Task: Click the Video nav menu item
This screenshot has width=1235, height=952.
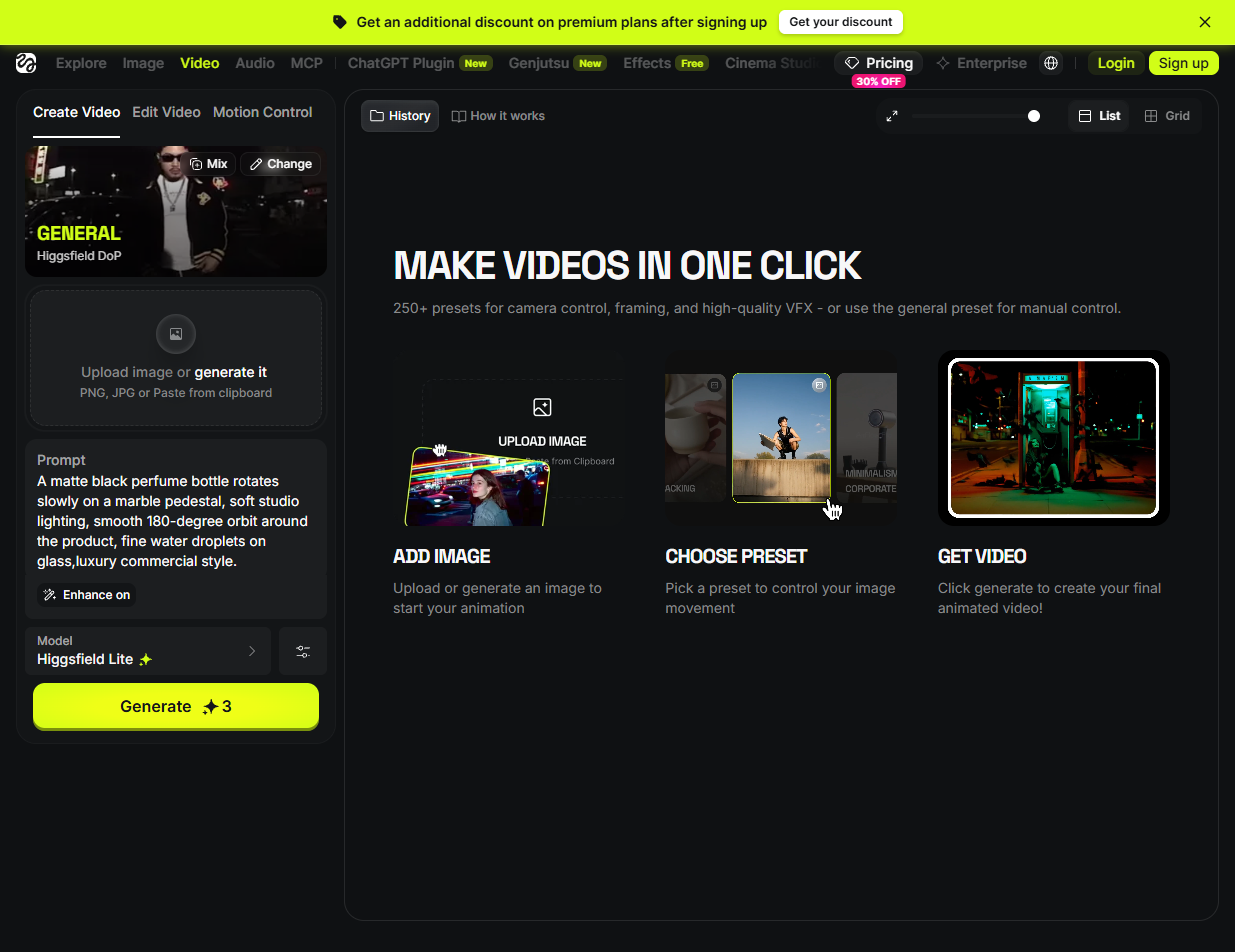Action: [x=200, y=63]
